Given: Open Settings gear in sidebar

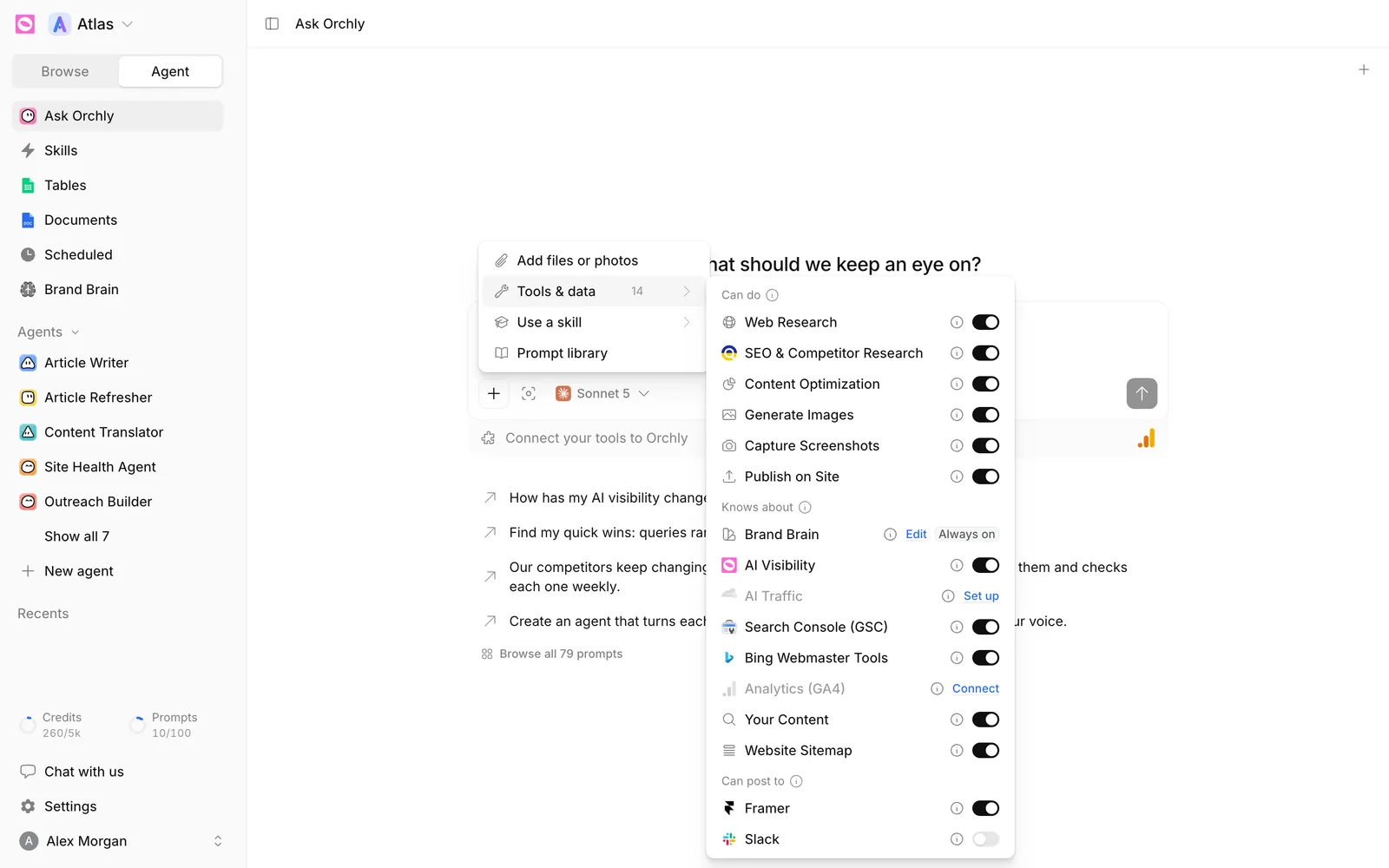Looking at the screenshot, I should coord(118,806).
